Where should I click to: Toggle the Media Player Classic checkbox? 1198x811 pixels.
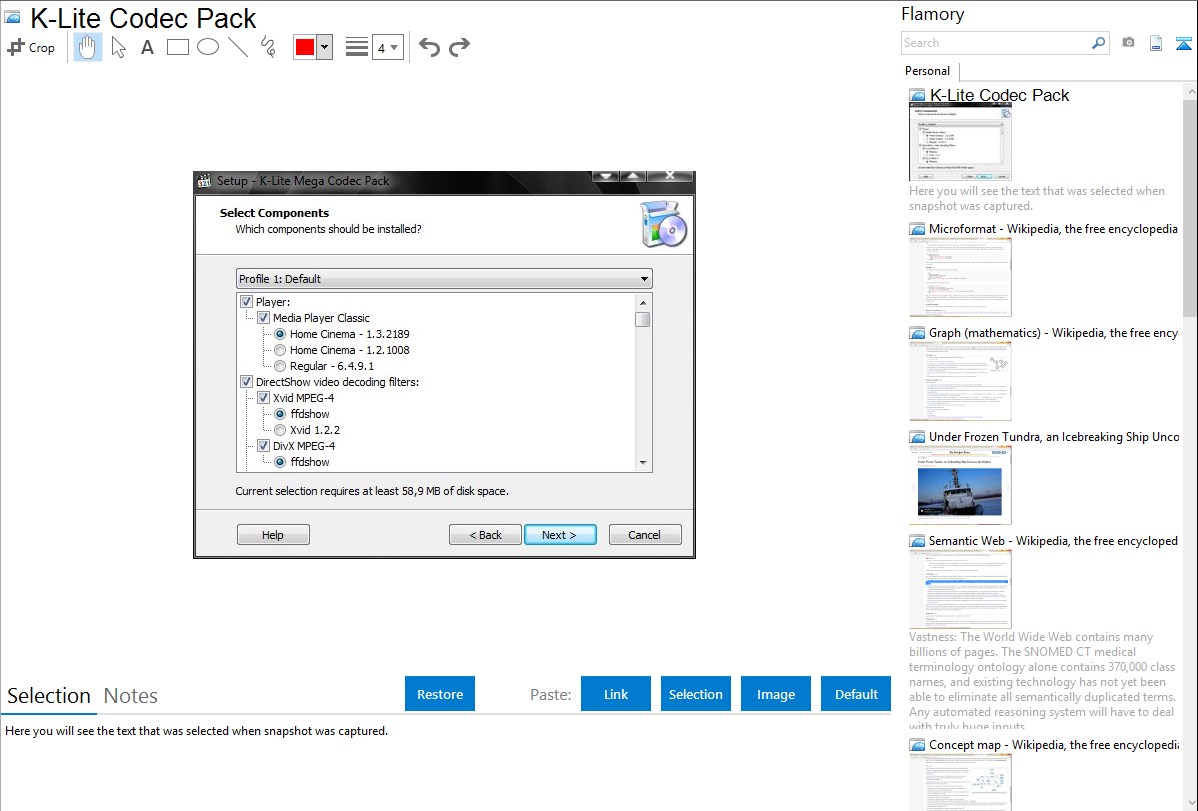pyautogui.click(x=264, y=318)
